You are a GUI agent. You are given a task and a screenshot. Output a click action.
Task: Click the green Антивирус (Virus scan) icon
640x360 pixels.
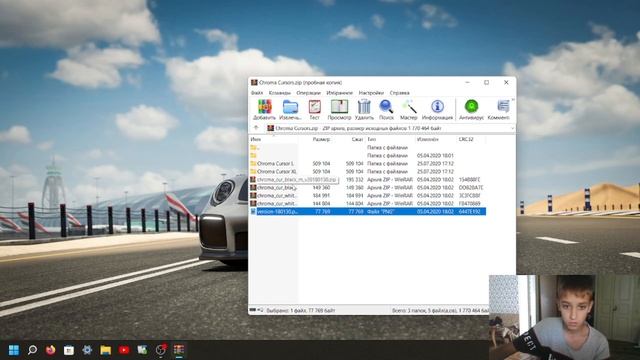pos(471,107)
